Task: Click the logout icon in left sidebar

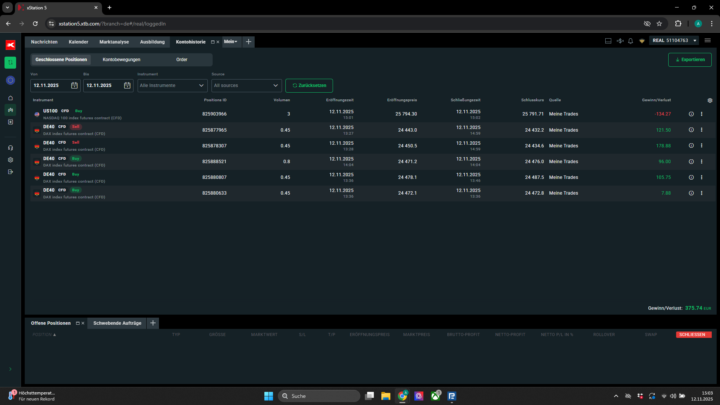Action: [10, 172]
